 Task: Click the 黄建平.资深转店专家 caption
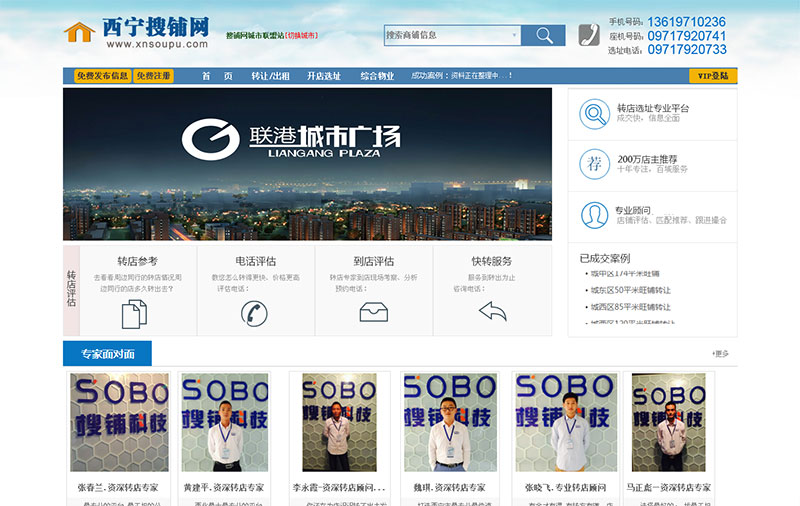coord(224,488)
